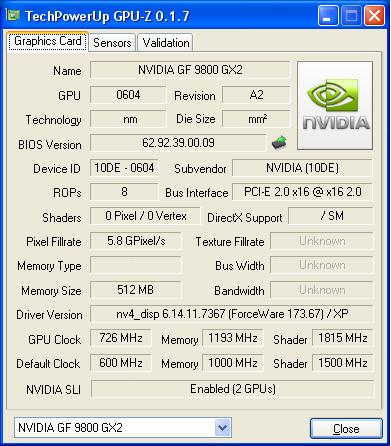Click current Shader clock 1815 MHz
This screenshot has width=391, height=446.
tap(343, 338)
